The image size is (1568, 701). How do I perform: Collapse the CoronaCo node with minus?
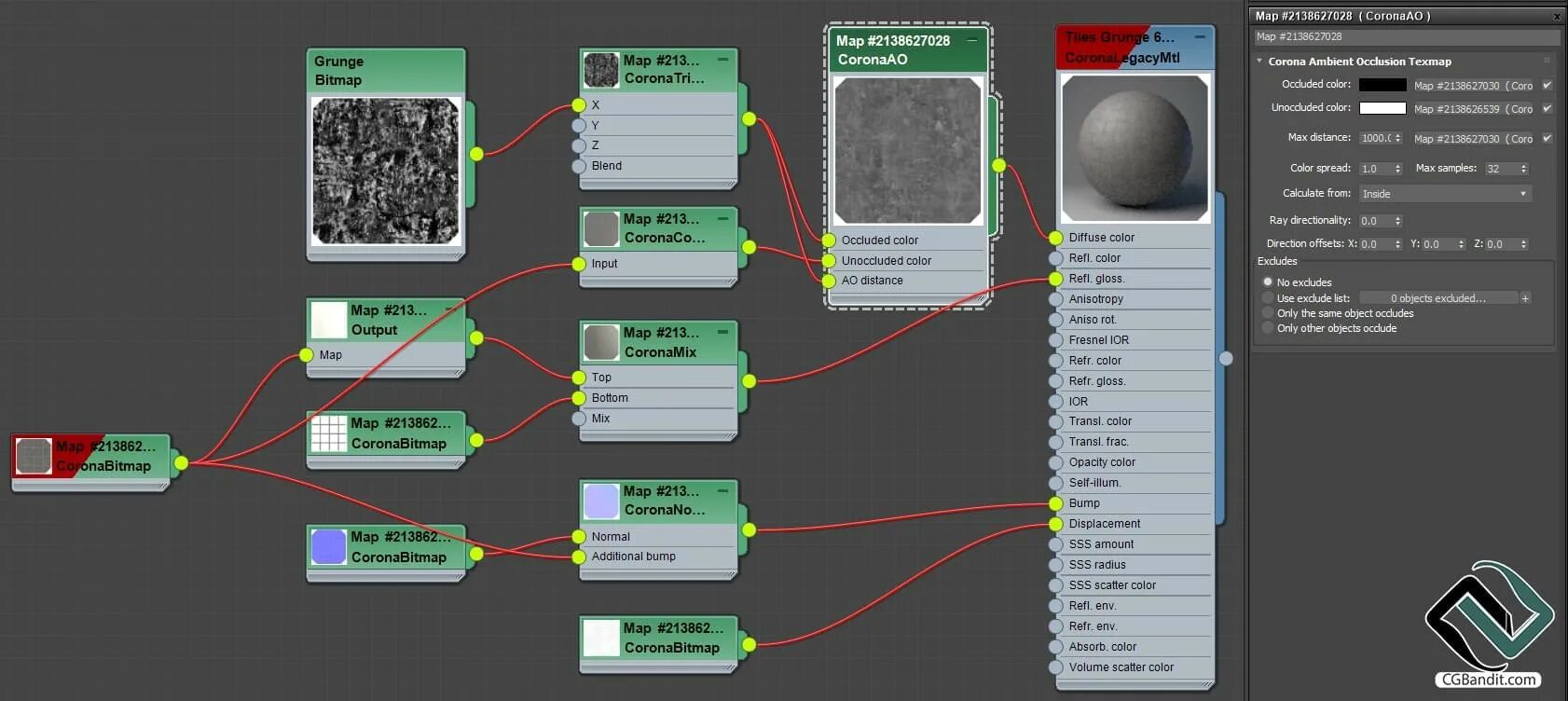pos(722,218)
